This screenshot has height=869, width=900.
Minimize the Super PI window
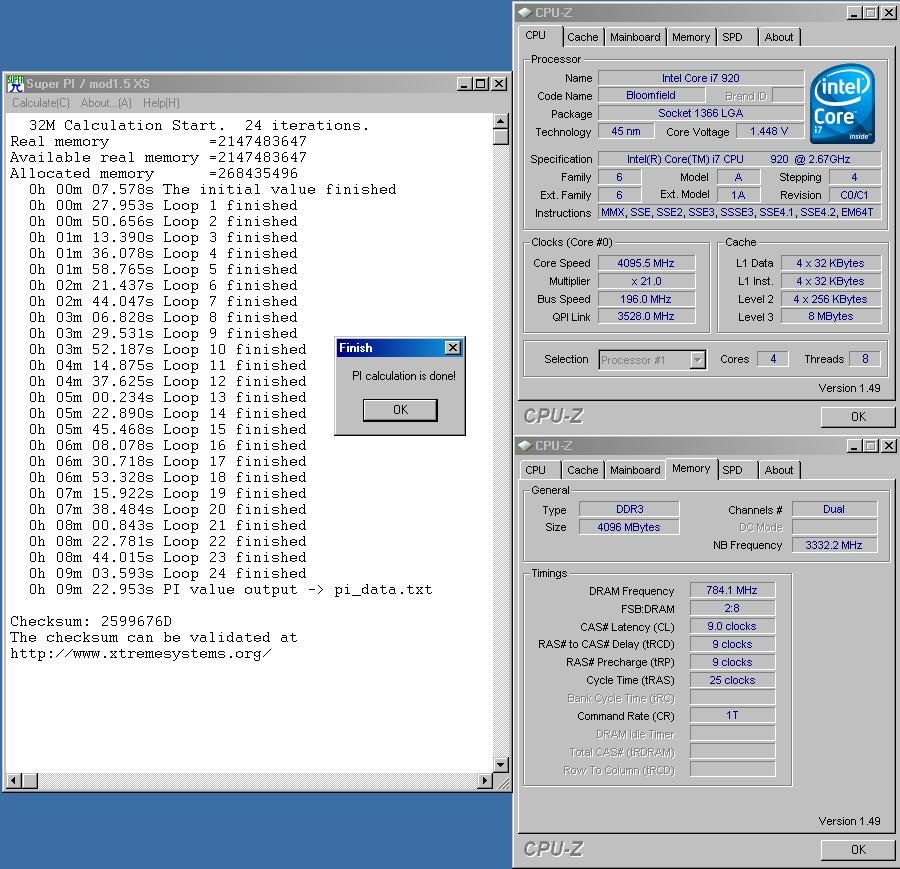tap(465, 84)
